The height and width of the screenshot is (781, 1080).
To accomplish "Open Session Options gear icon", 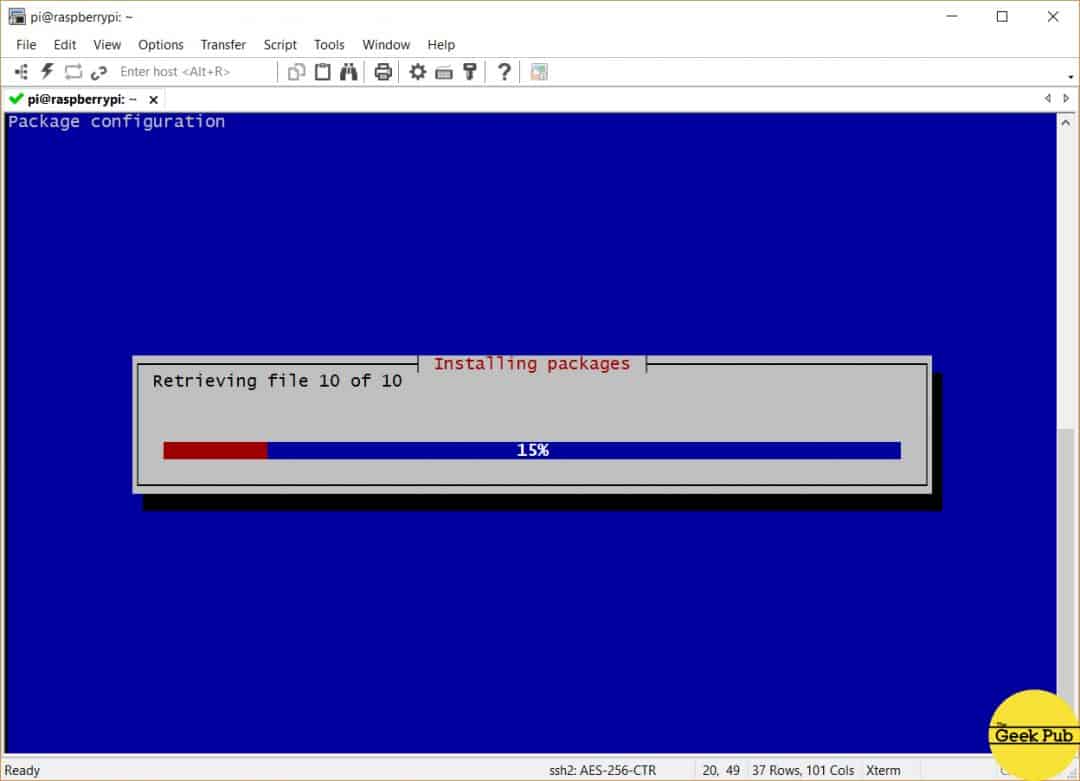I will 418,72.
